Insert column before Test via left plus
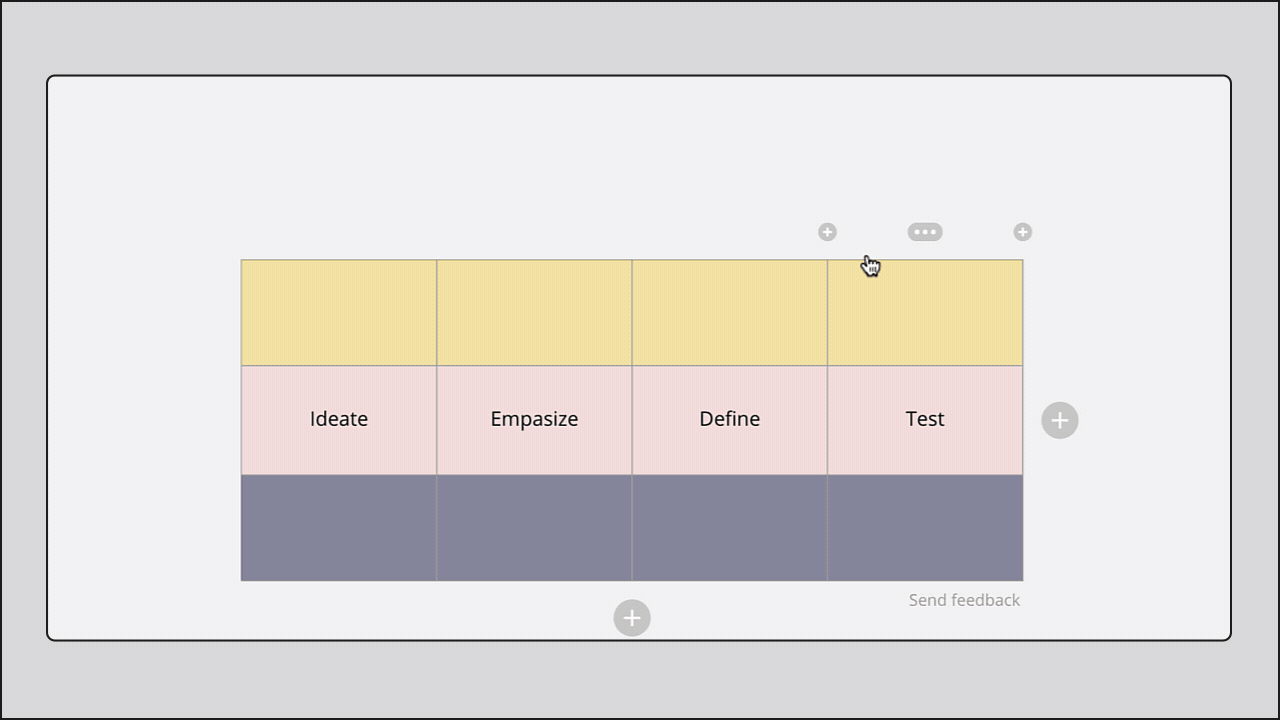The height and width of the screenshot is (720, 1280). click(x=827, y=232)
